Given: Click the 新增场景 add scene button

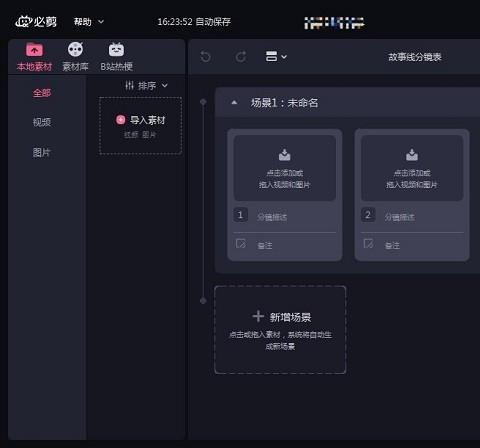Looking at the screenshot, I should tap(280, 330).
